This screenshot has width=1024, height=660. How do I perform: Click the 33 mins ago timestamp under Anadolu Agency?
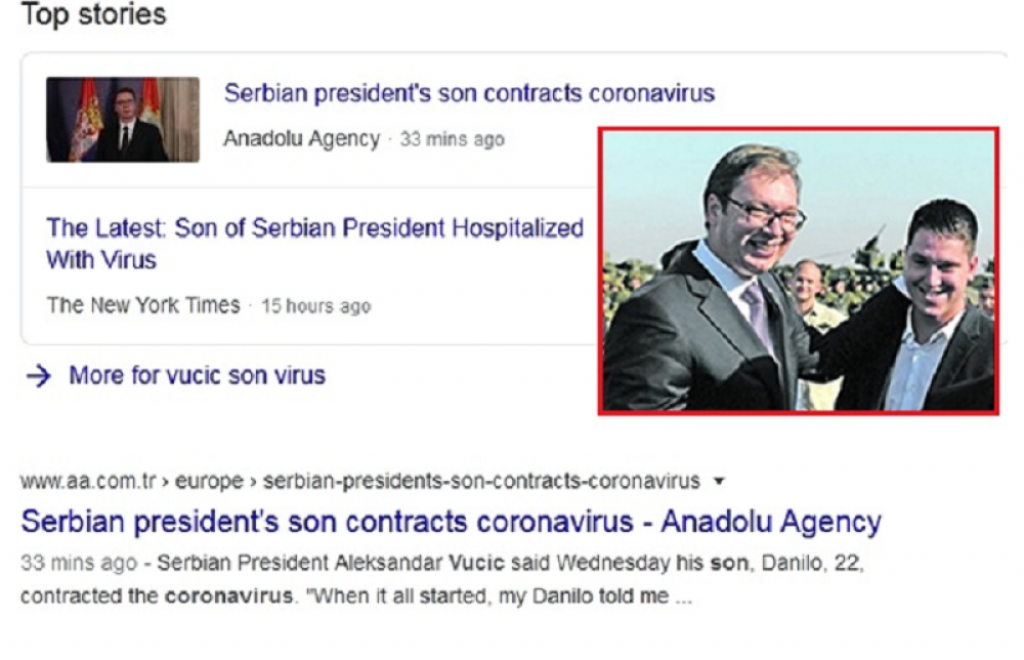tap(452, 140)
